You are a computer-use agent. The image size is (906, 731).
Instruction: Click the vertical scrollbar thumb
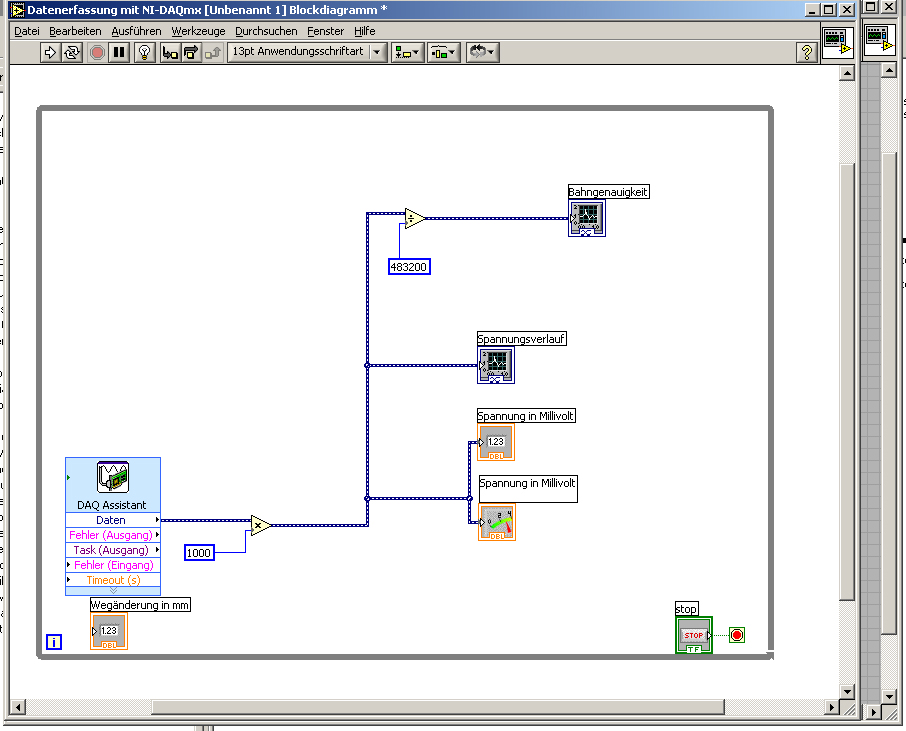click(x=847, y=382)
